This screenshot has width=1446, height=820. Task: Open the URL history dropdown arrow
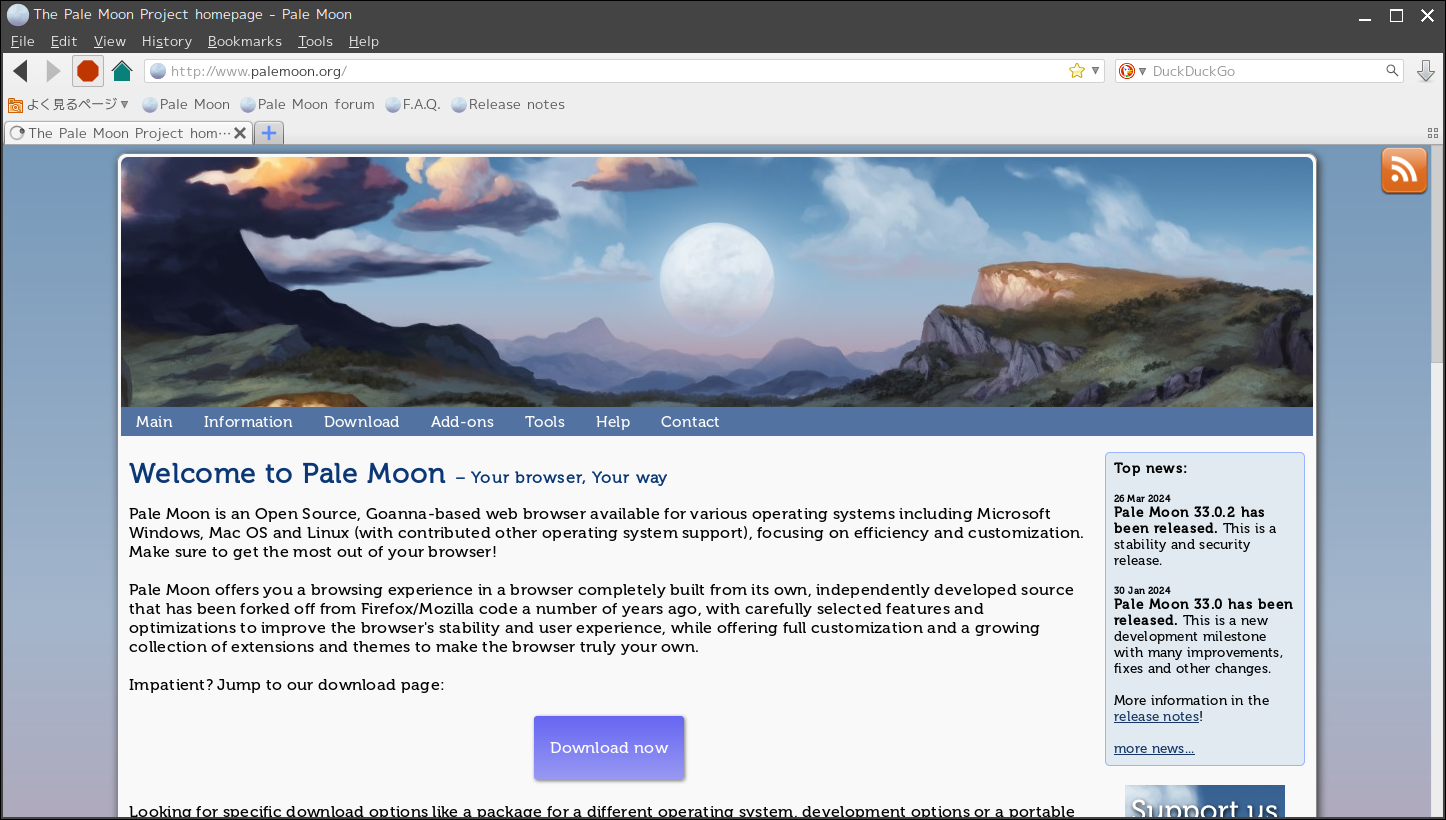1096,71
